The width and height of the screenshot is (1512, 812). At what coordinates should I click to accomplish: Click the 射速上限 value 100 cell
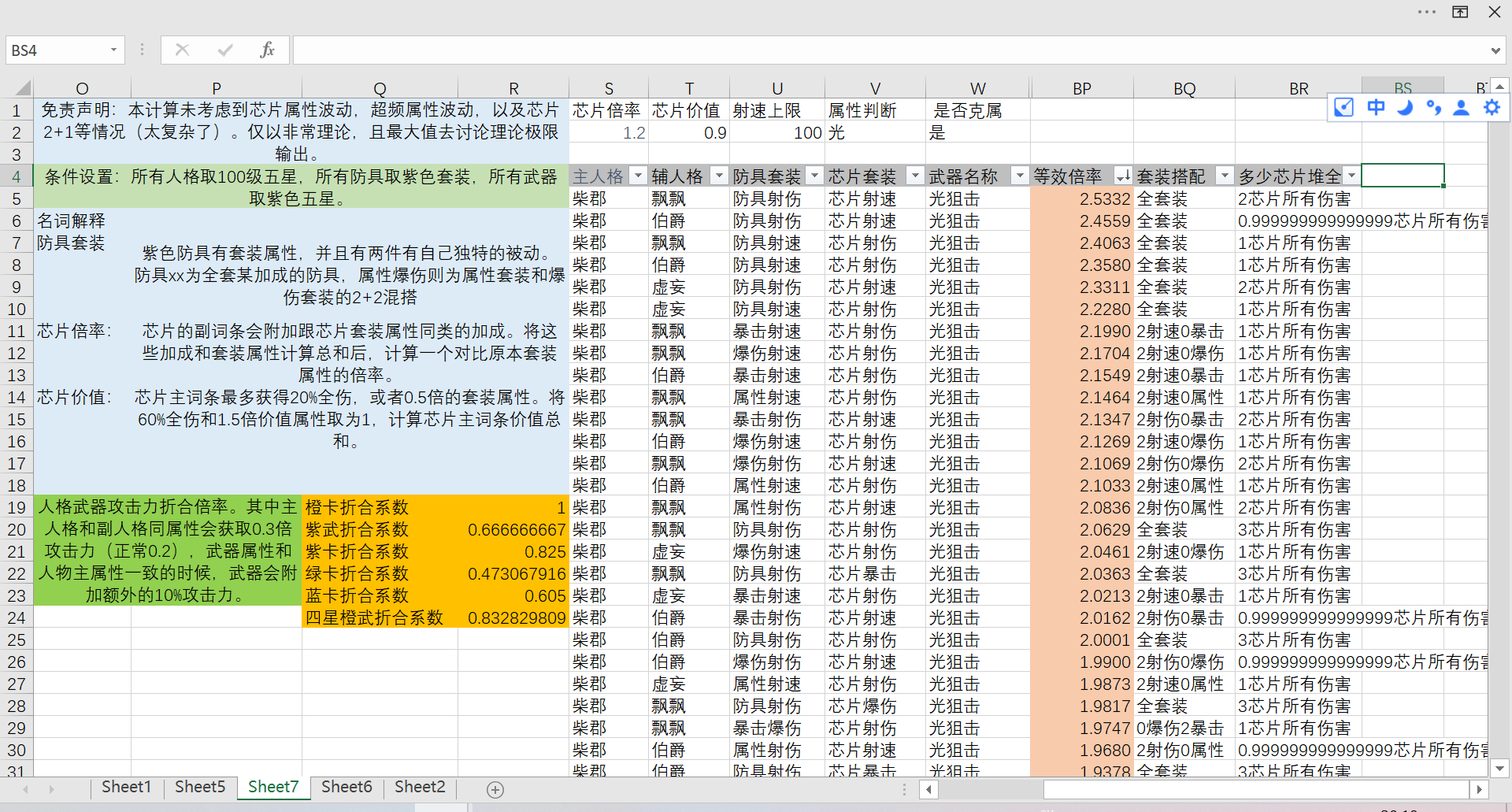click(777, 132)
